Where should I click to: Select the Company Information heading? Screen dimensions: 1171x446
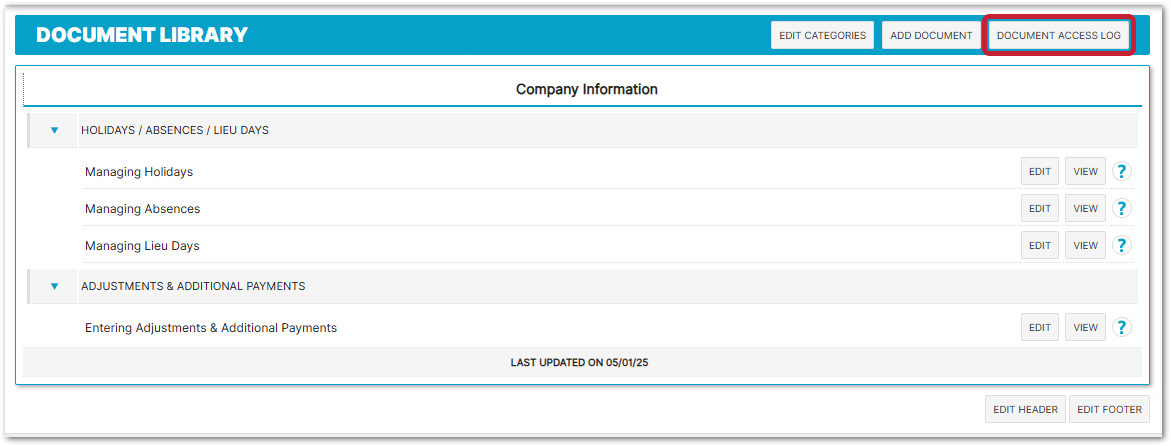coord(586,89)
